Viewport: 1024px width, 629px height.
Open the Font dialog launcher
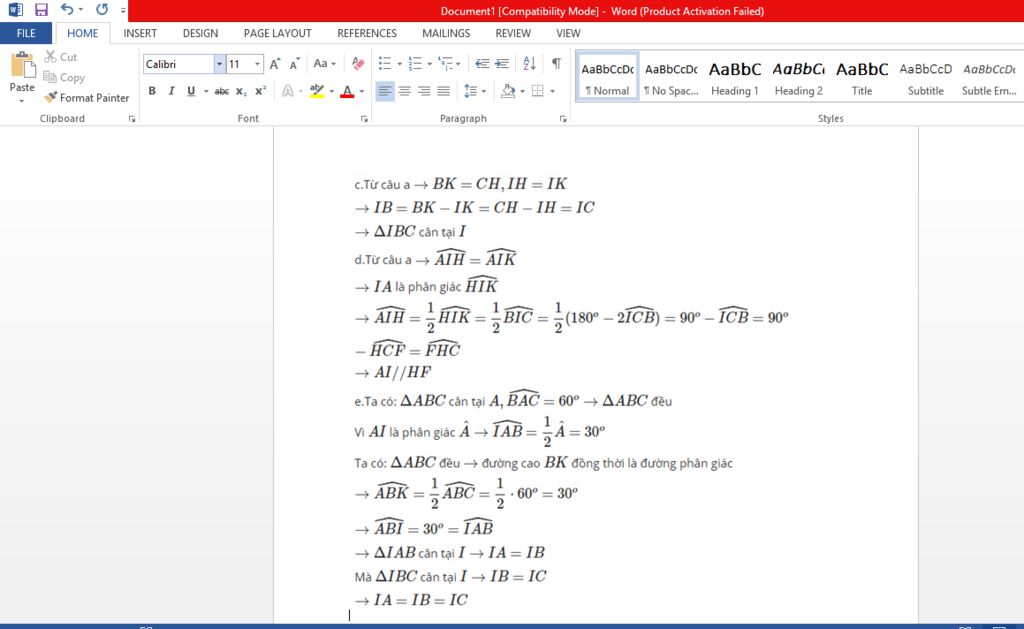click(x=364, y=119)
